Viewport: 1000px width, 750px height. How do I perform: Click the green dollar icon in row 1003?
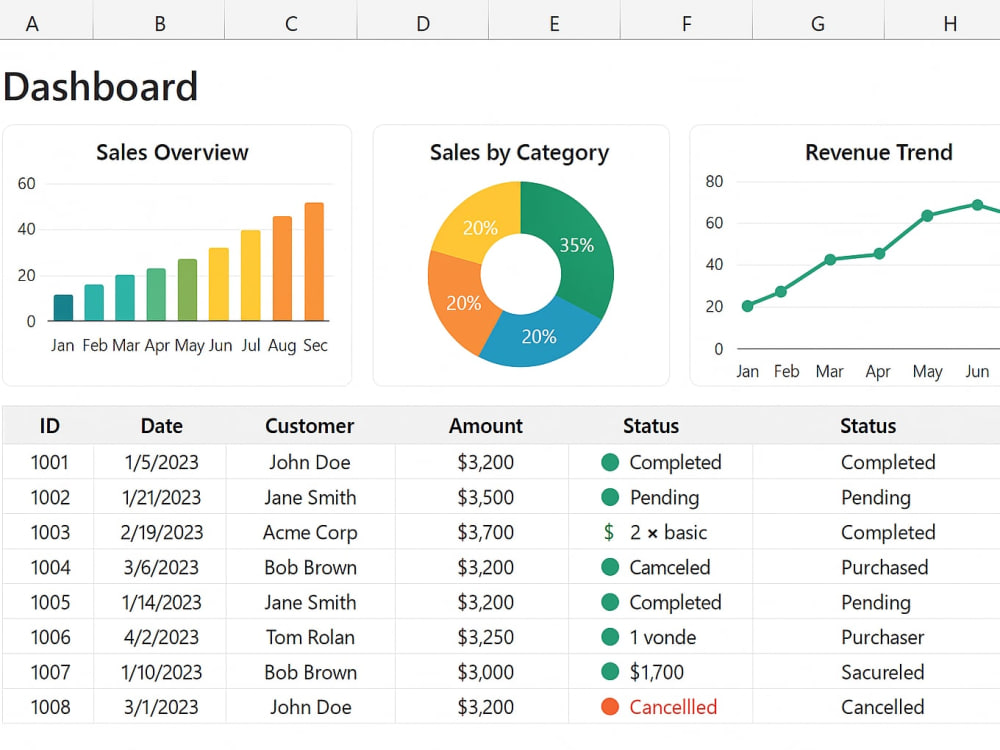tap(609, 532)
